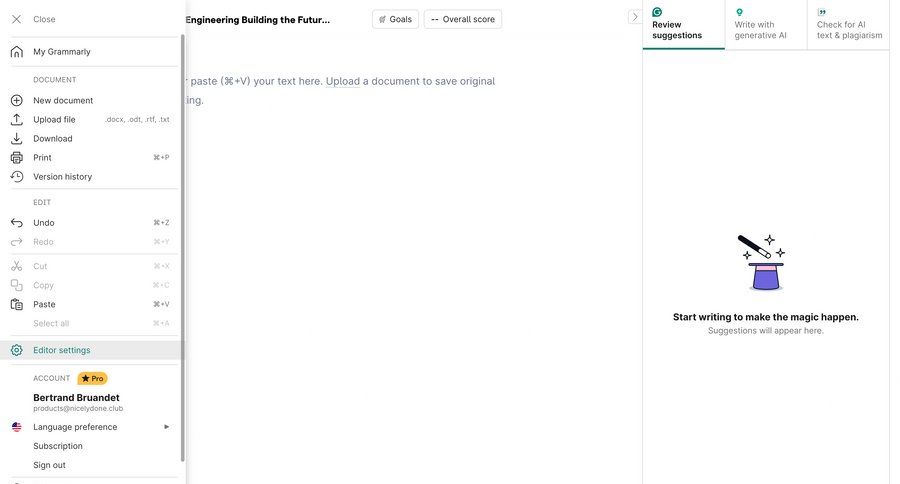Click the Copy pages icon
The image size is (900, 484).
(17, 285)
